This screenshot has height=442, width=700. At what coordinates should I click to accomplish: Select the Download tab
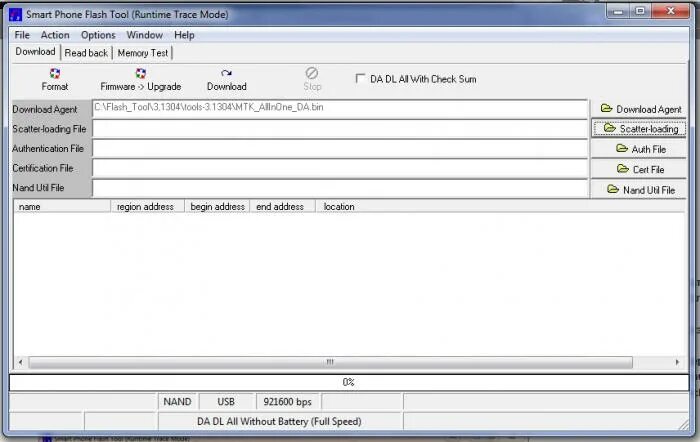click(x=35, y=52)
